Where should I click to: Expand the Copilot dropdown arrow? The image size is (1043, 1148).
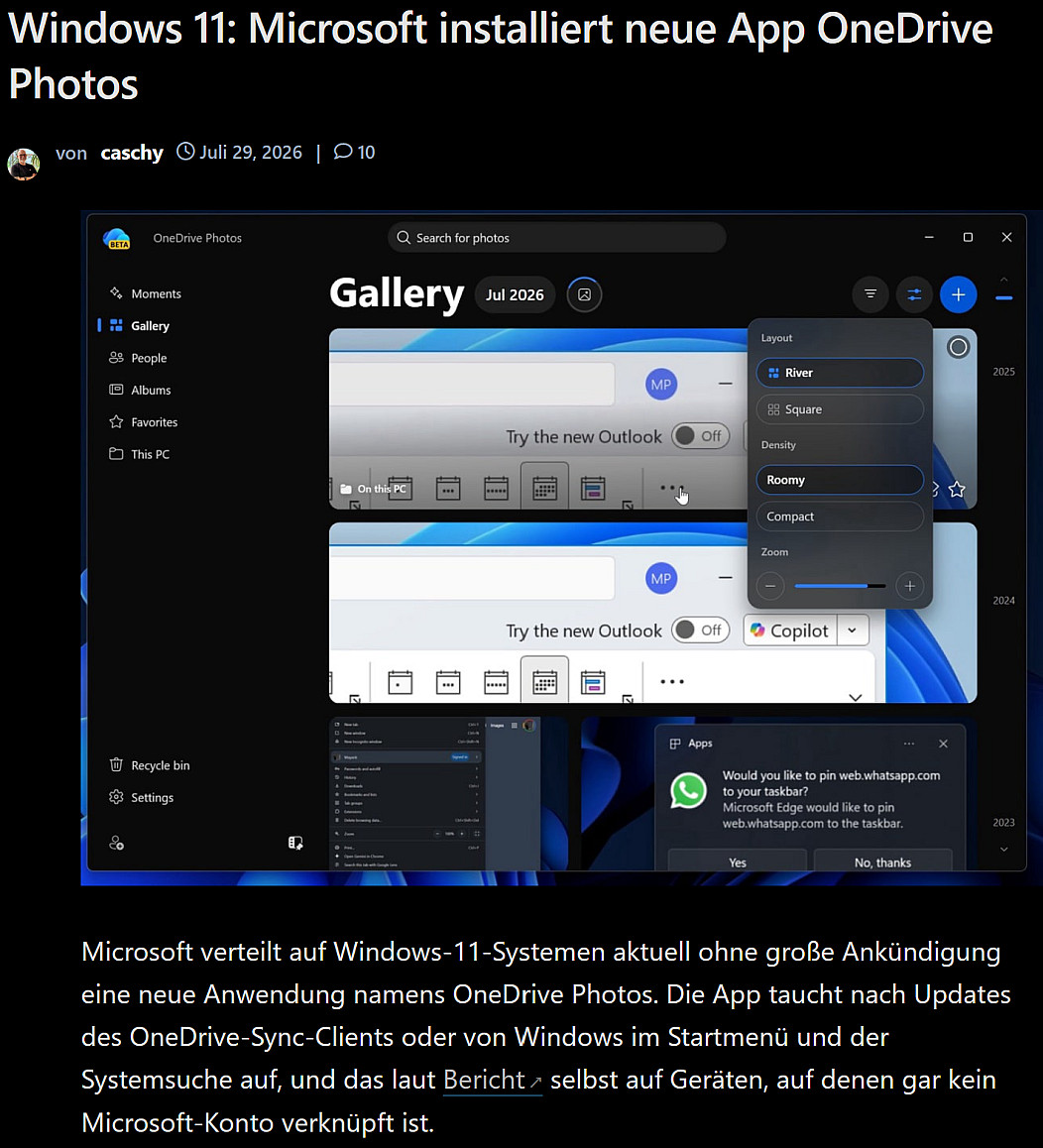tap(853, 631)
